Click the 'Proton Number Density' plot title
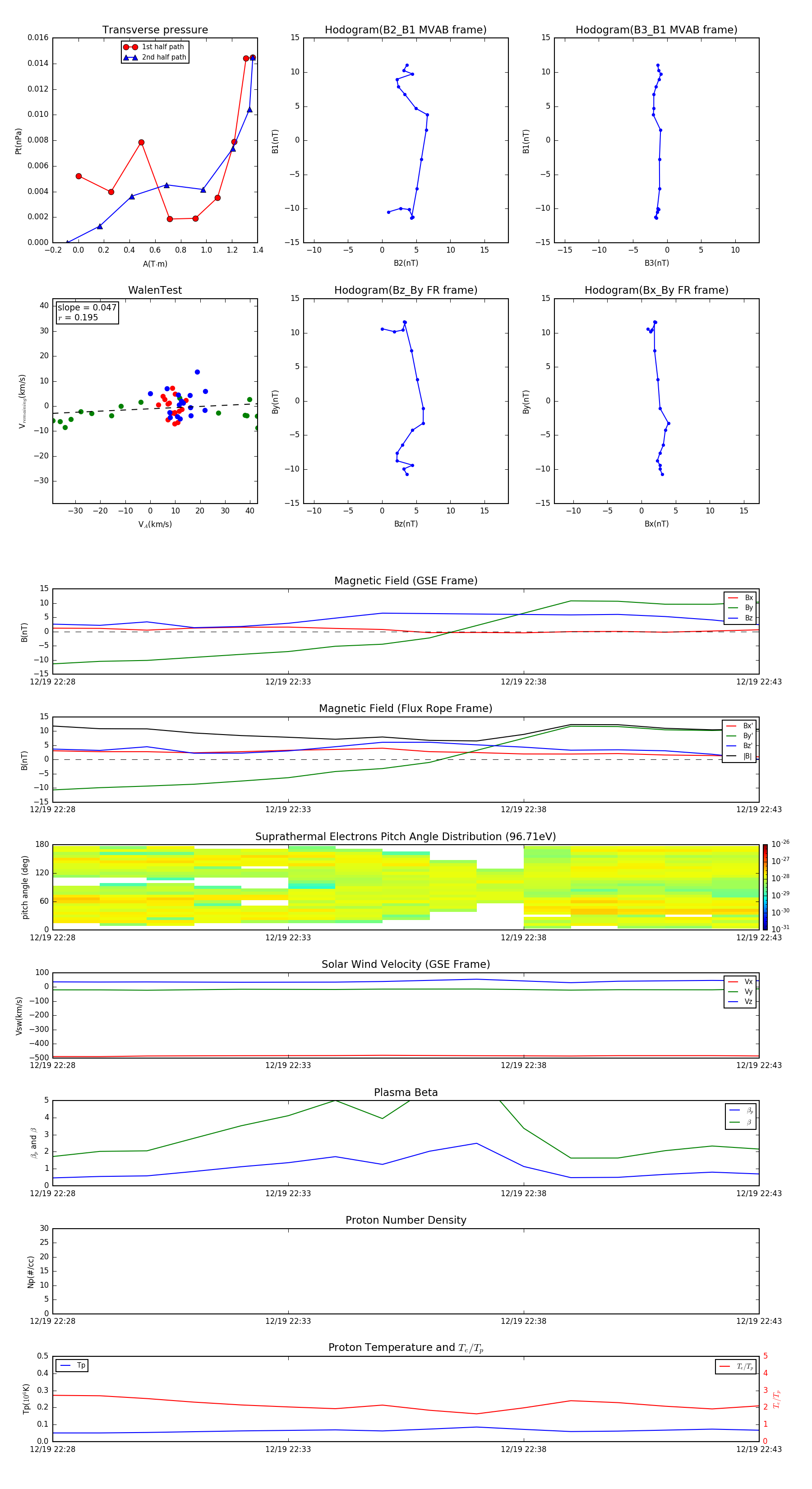Screen dimensions: 812x1489 click(406, 1220)
